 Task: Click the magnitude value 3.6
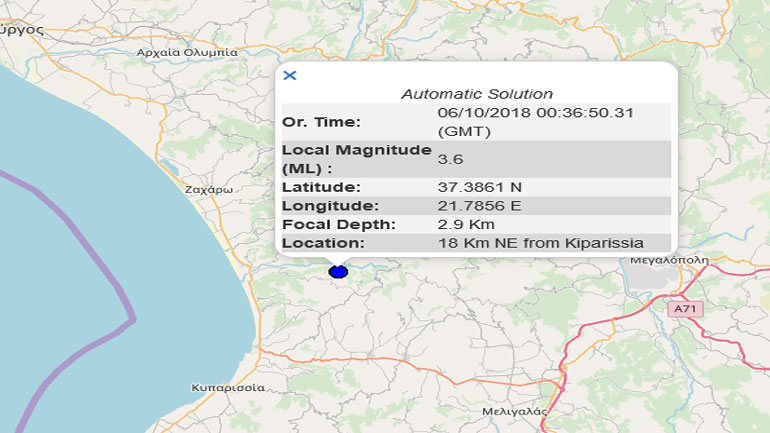451,158
